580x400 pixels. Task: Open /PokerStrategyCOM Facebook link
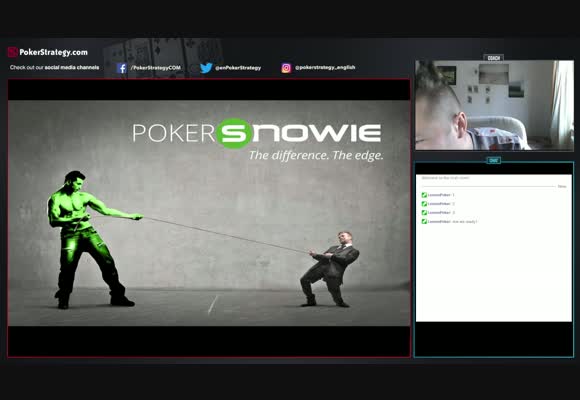coord(155,68)
